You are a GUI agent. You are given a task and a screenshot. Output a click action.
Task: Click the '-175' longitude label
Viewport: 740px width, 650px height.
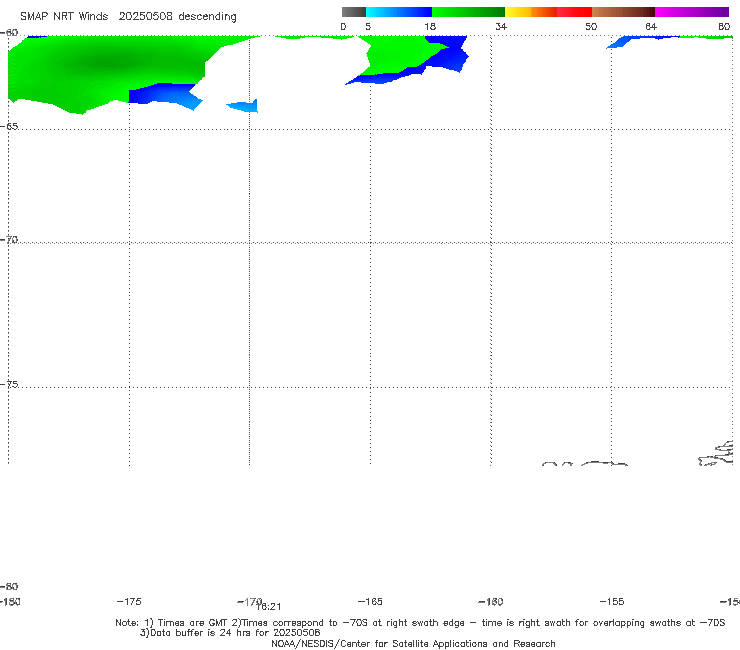(x=129, y=601)
